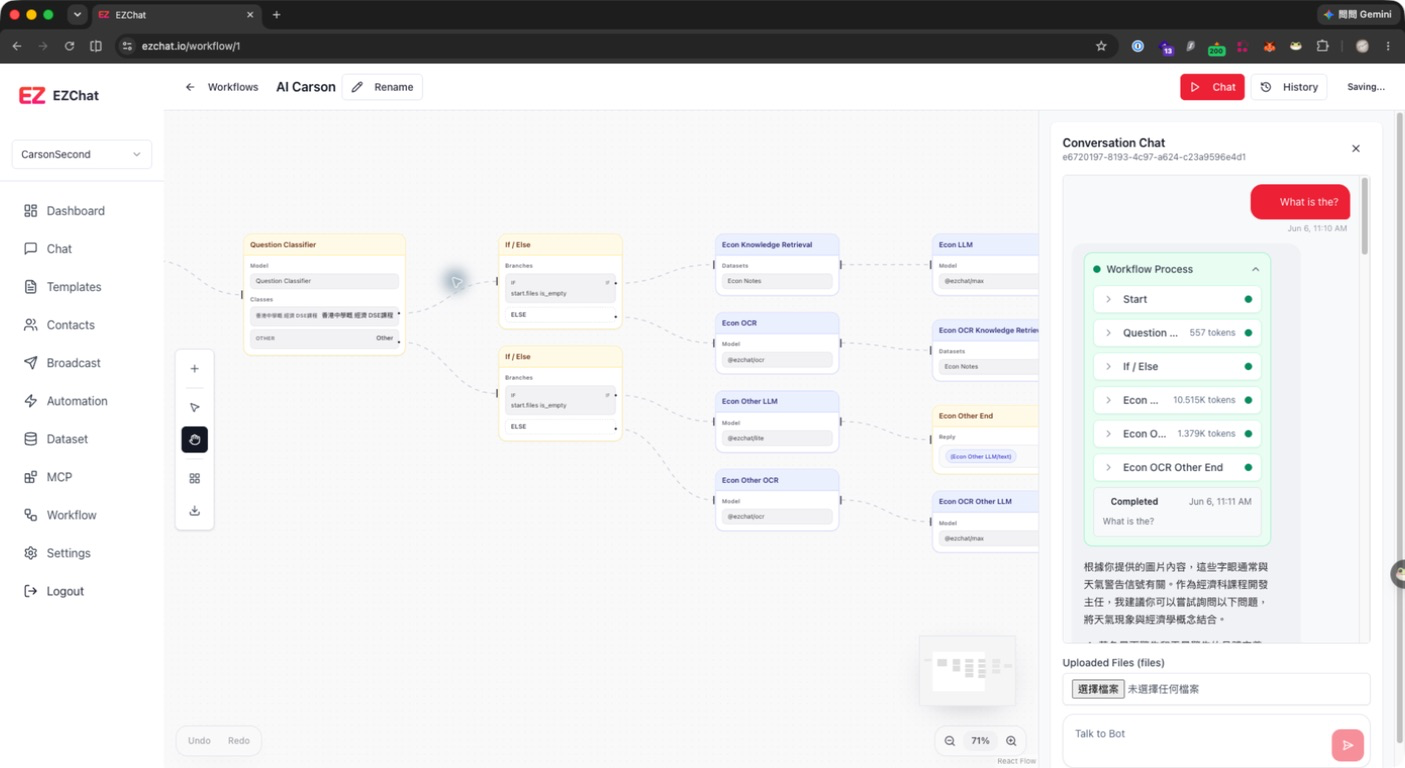
Task: Select the pointer tool in canvas toolbar
Action: pyautogui.click(x=194, y=407)
